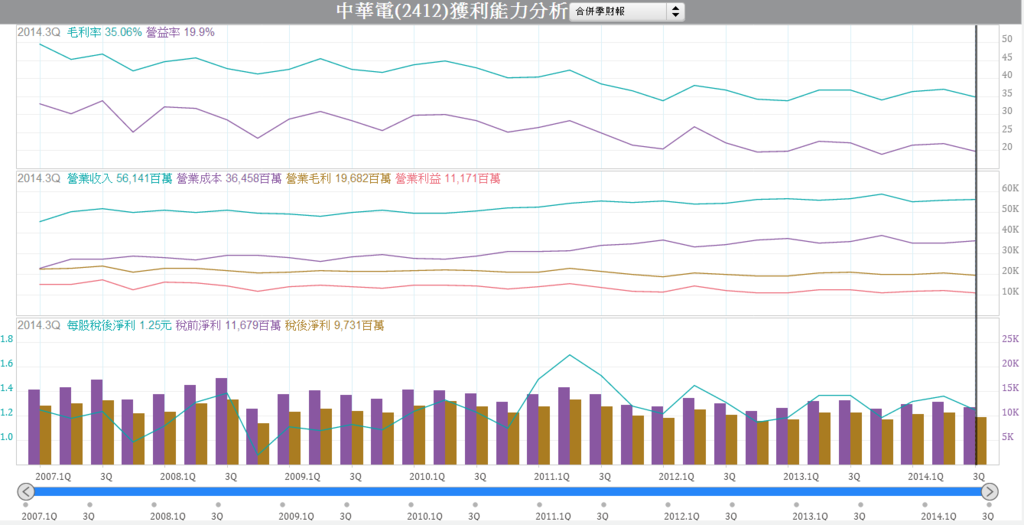Click the 營業利益 11,171百萬 legend label

point(448,178)
